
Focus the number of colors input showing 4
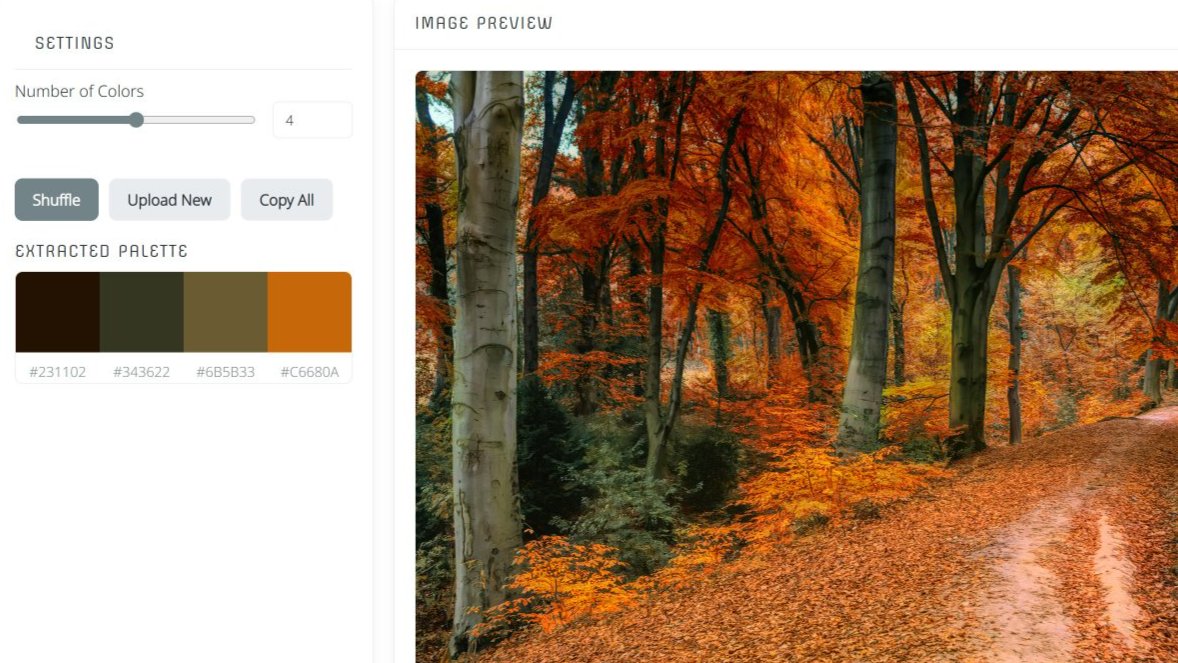[313, 120]
